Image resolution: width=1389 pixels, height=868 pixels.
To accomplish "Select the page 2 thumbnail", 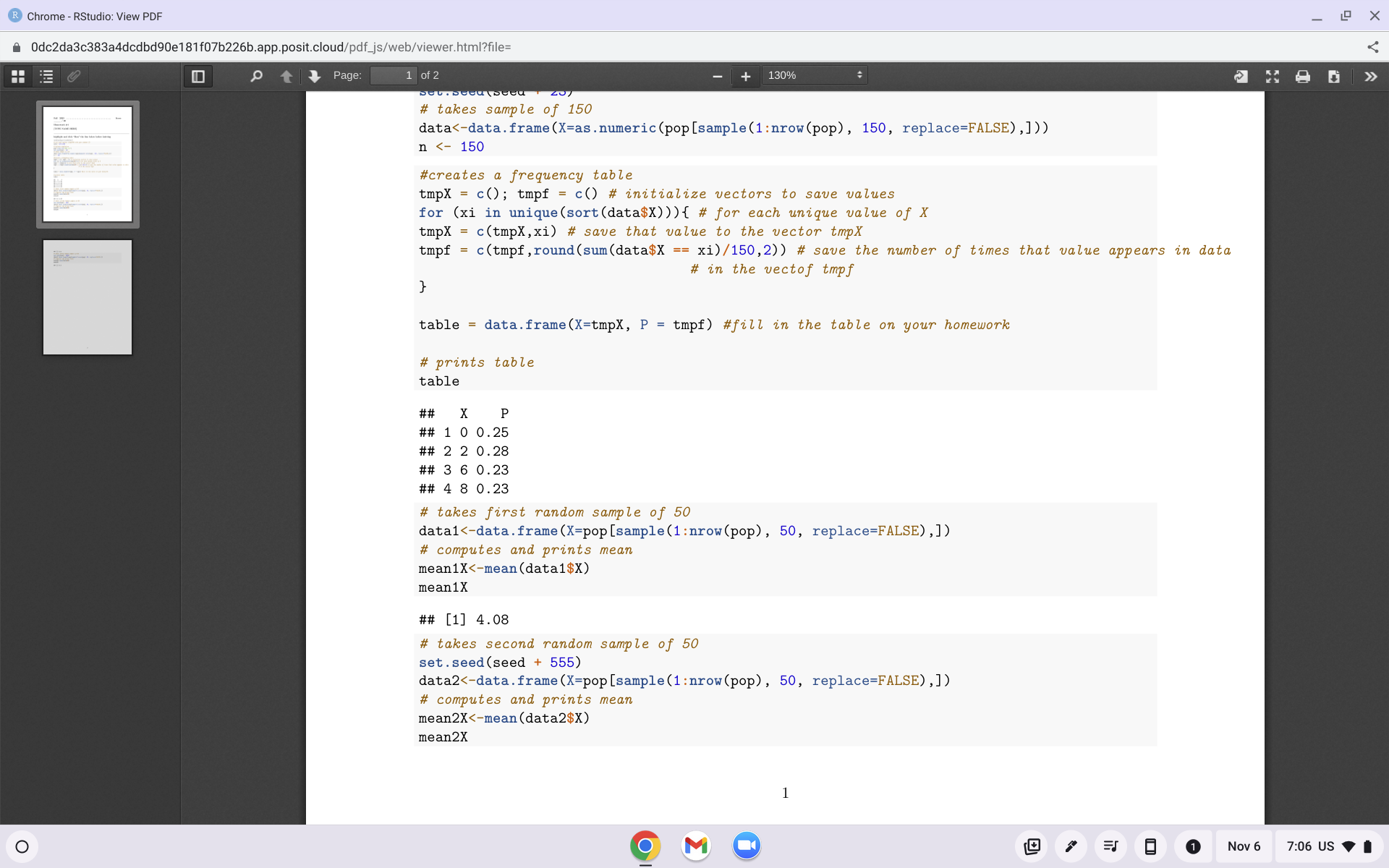I will pyautogui.click(x=88, y=297).
